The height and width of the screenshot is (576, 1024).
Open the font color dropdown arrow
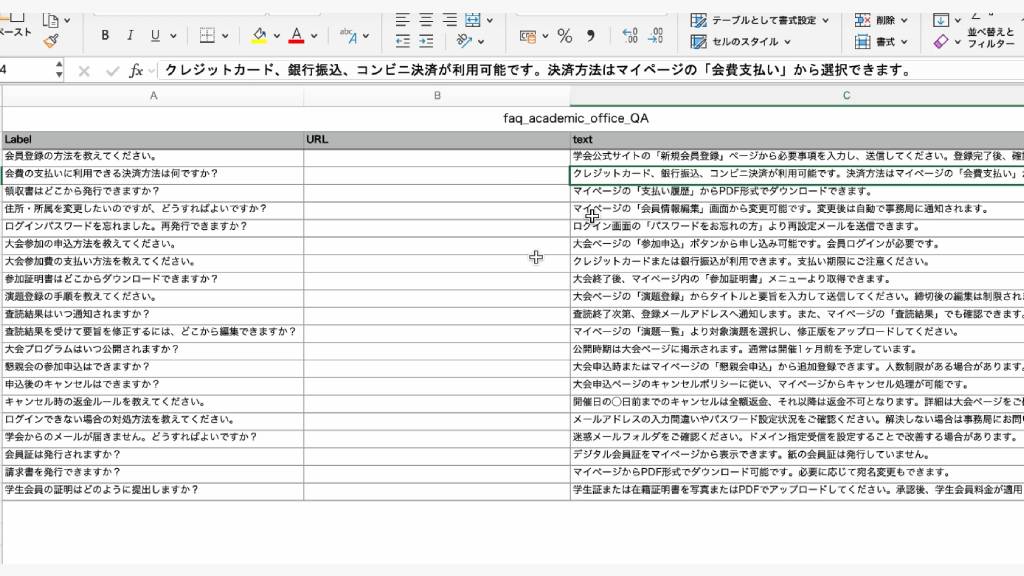tap(316, 36)
